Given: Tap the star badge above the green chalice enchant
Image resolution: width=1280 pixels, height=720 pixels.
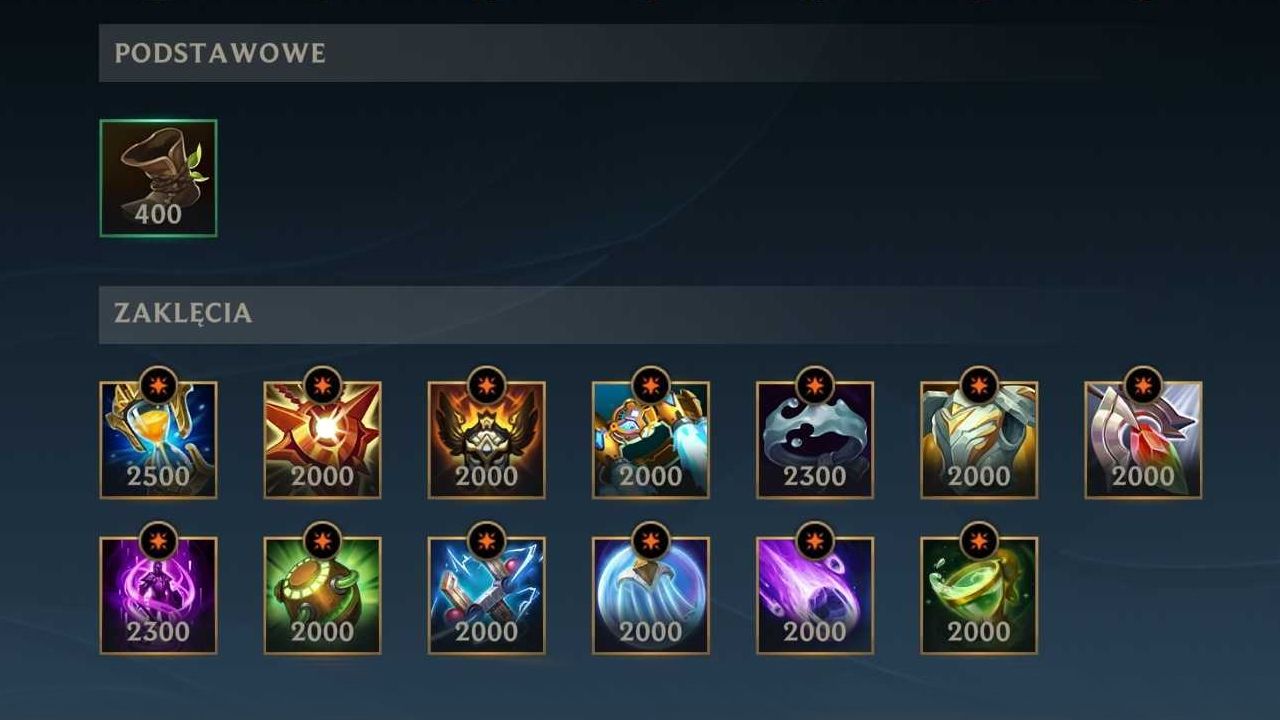Looking at the screenshot, I should [978, 541].
